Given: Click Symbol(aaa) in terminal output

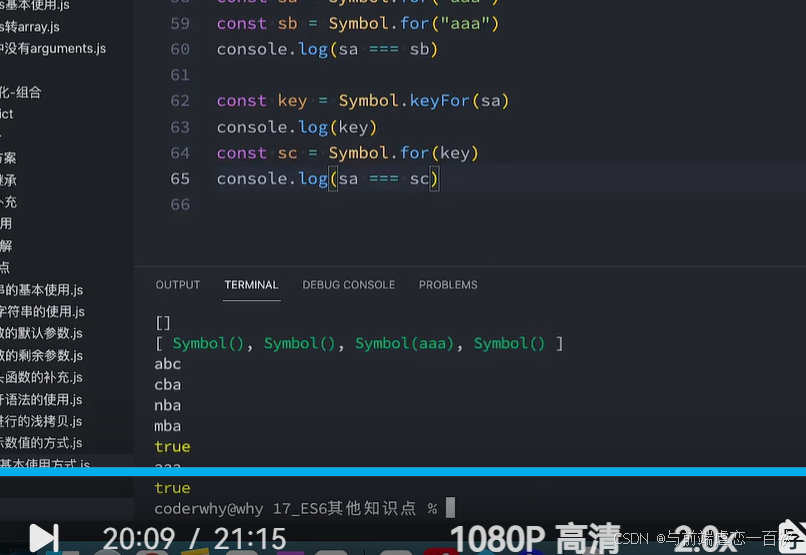Looking at the screenshot, I should [x=405, y=343].
